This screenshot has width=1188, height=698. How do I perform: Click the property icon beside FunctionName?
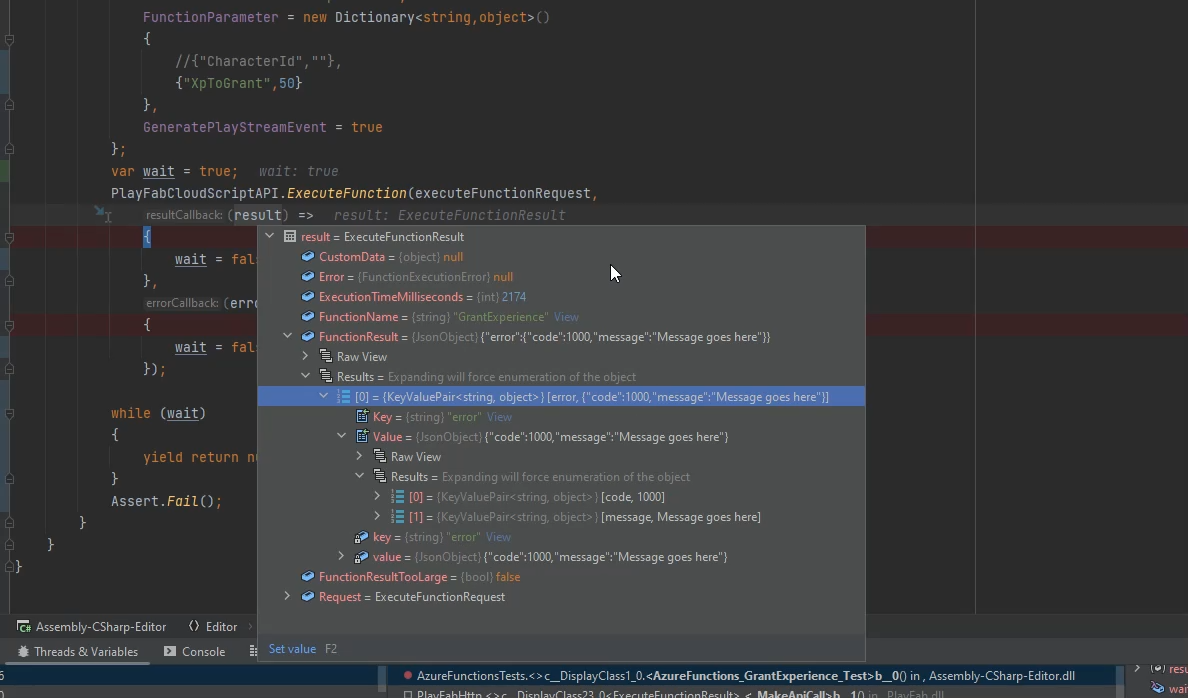click(308, 317)
